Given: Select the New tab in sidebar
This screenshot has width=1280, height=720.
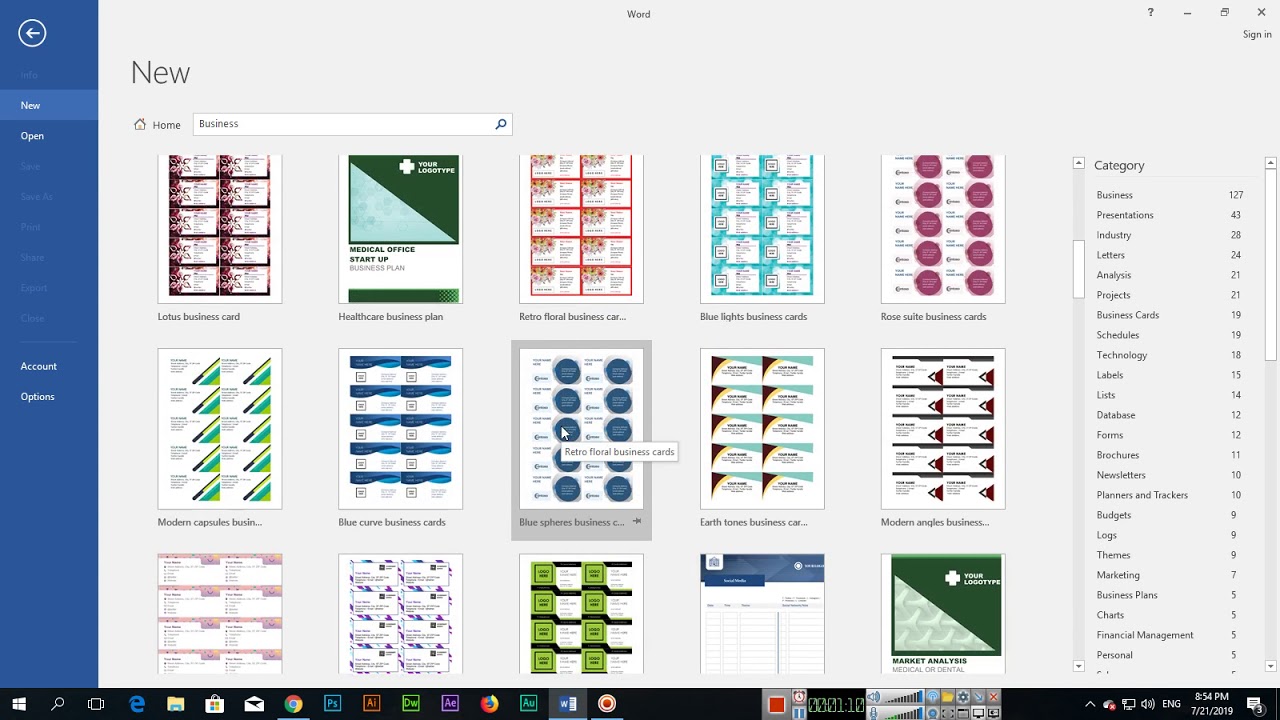Looking at the screenshot, I should click(49, 105).
